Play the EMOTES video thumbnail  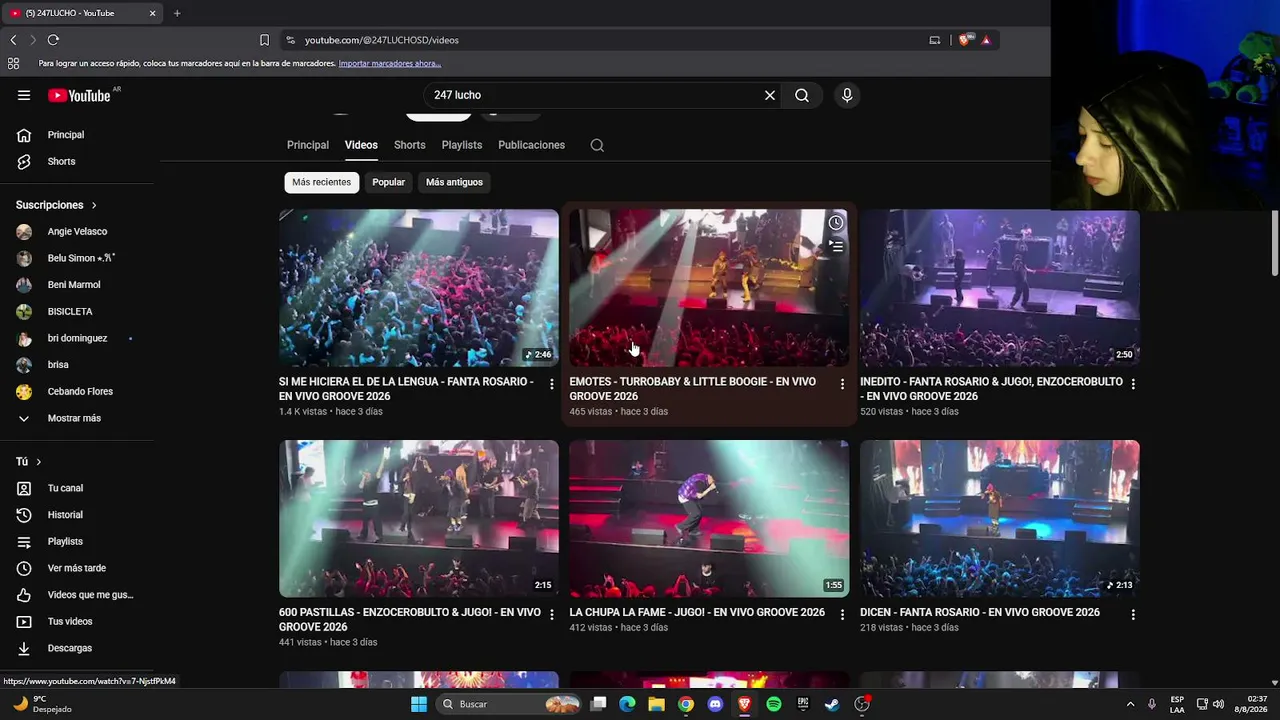[709, 288]
